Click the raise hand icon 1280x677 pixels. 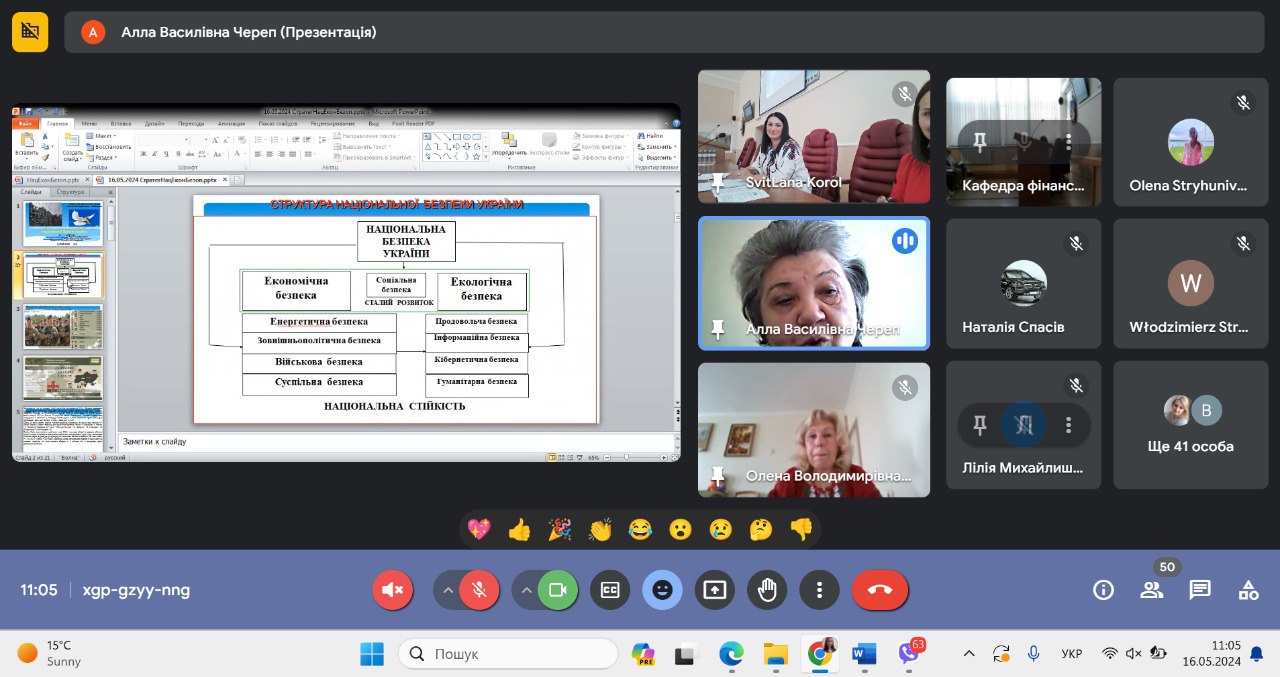767,590
